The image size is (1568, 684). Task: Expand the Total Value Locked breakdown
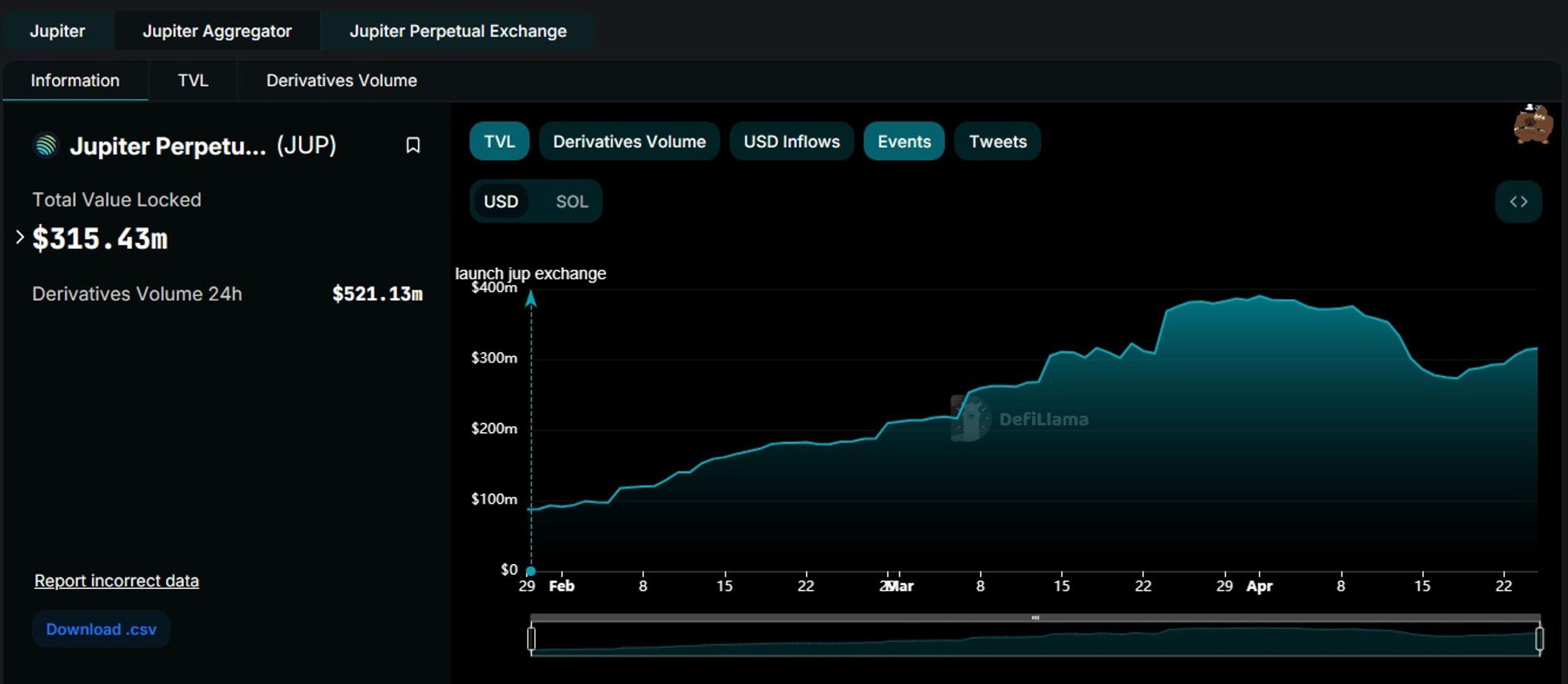20,237
